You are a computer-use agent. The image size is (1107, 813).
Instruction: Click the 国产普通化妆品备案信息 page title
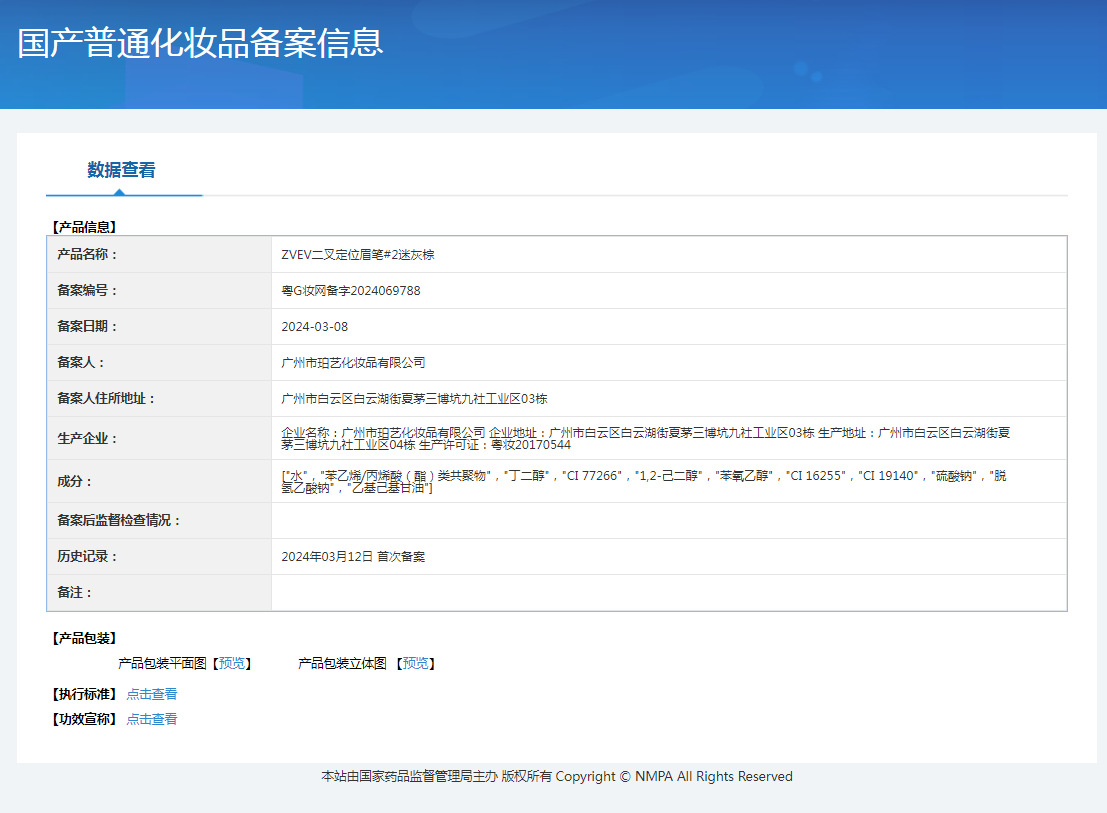click(x=201, y=43)
